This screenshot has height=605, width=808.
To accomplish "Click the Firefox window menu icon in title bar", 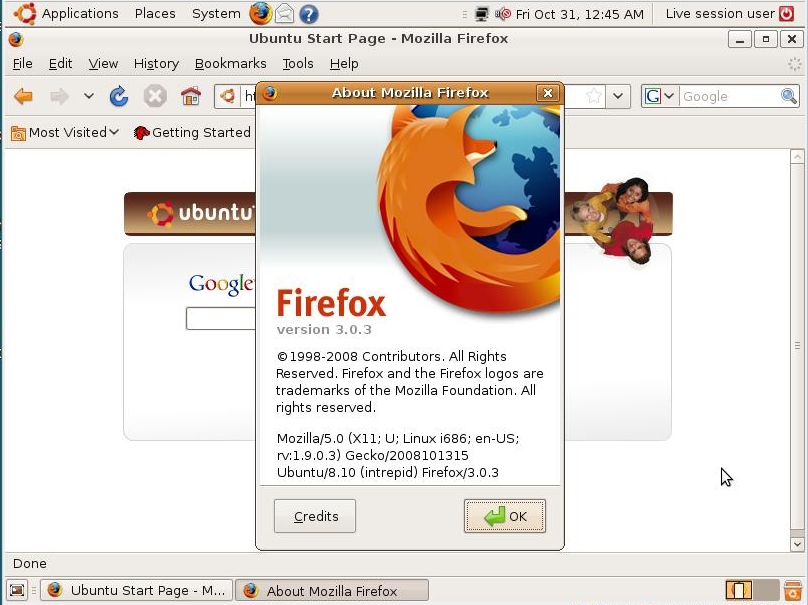I will (16, 39).
